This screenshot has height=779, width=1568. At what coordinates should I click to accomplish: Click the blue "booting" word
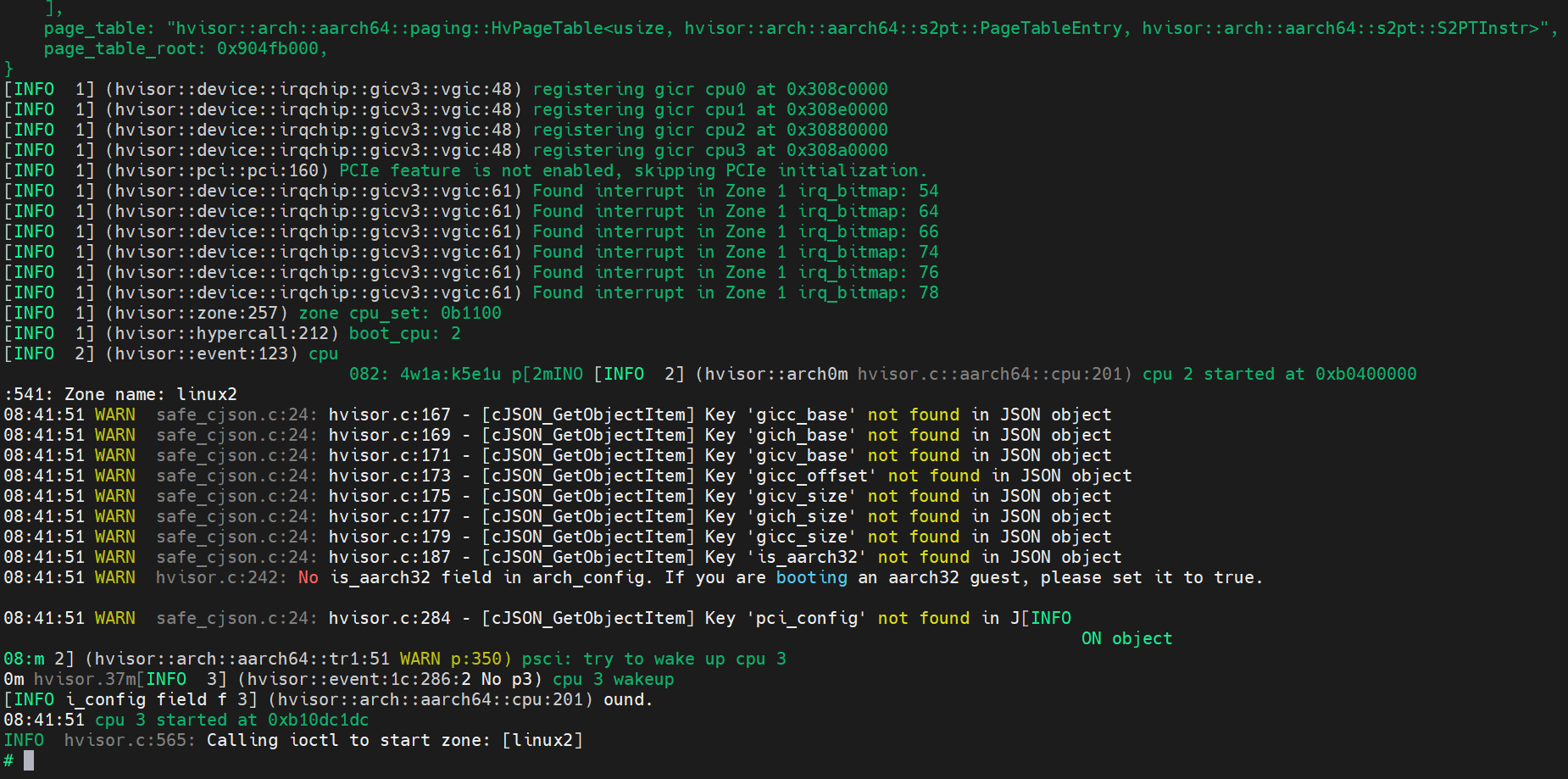point(811,577)
